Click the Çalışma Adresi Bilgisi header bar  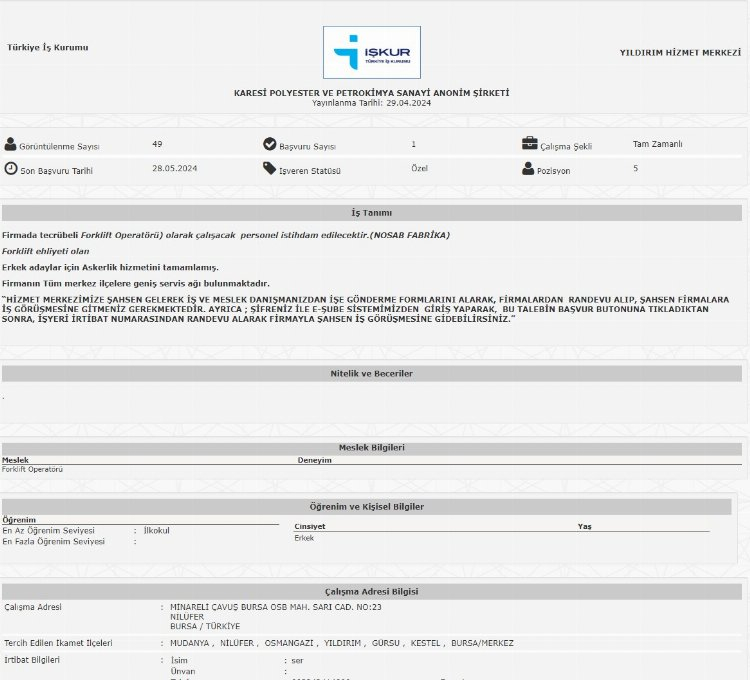[x=371, y=591]
